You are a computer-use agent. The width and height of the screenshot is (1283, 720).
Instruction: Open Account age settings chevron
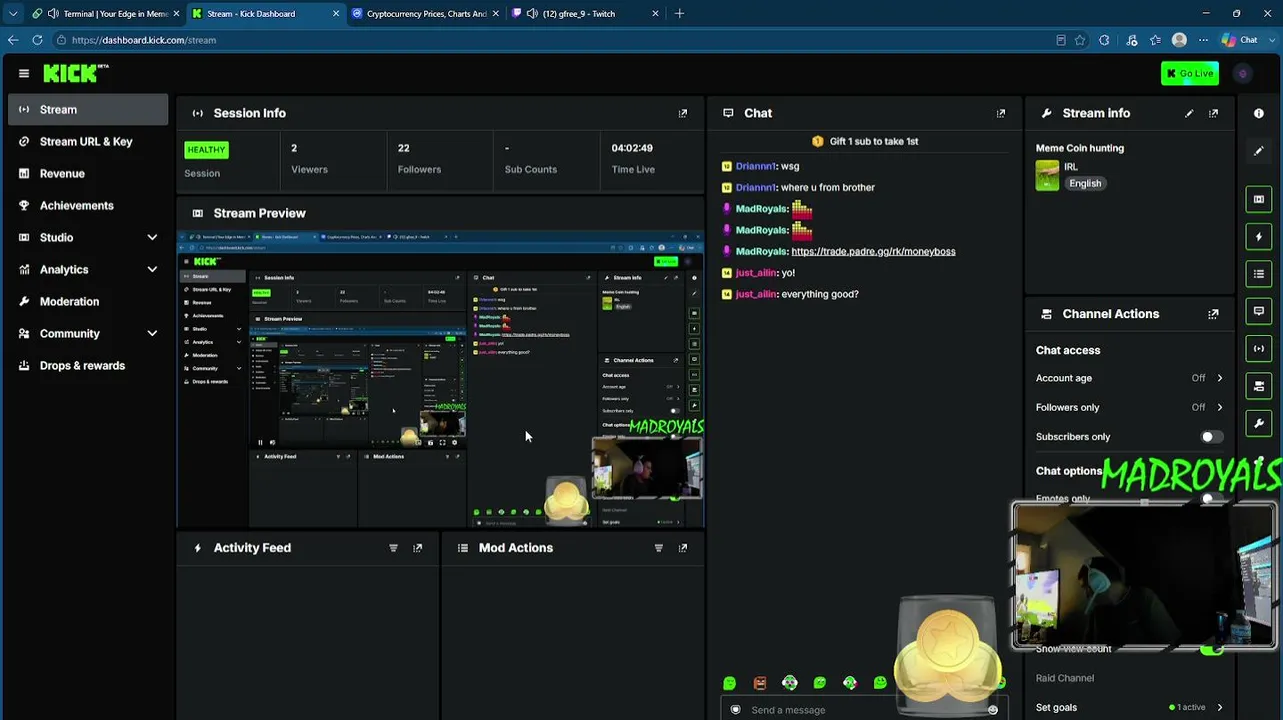(1219, 378)
